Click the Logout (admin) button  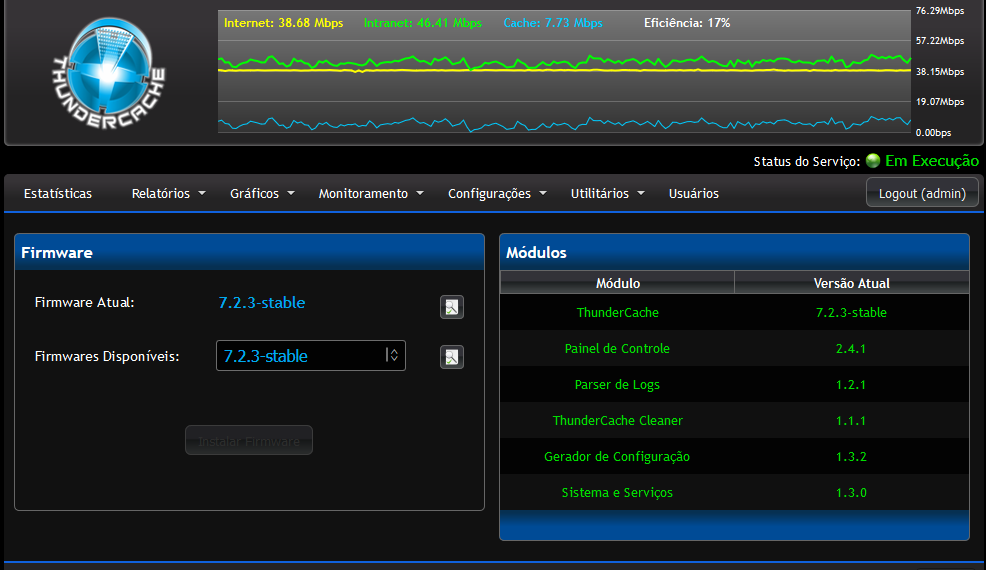pos(922,193)
